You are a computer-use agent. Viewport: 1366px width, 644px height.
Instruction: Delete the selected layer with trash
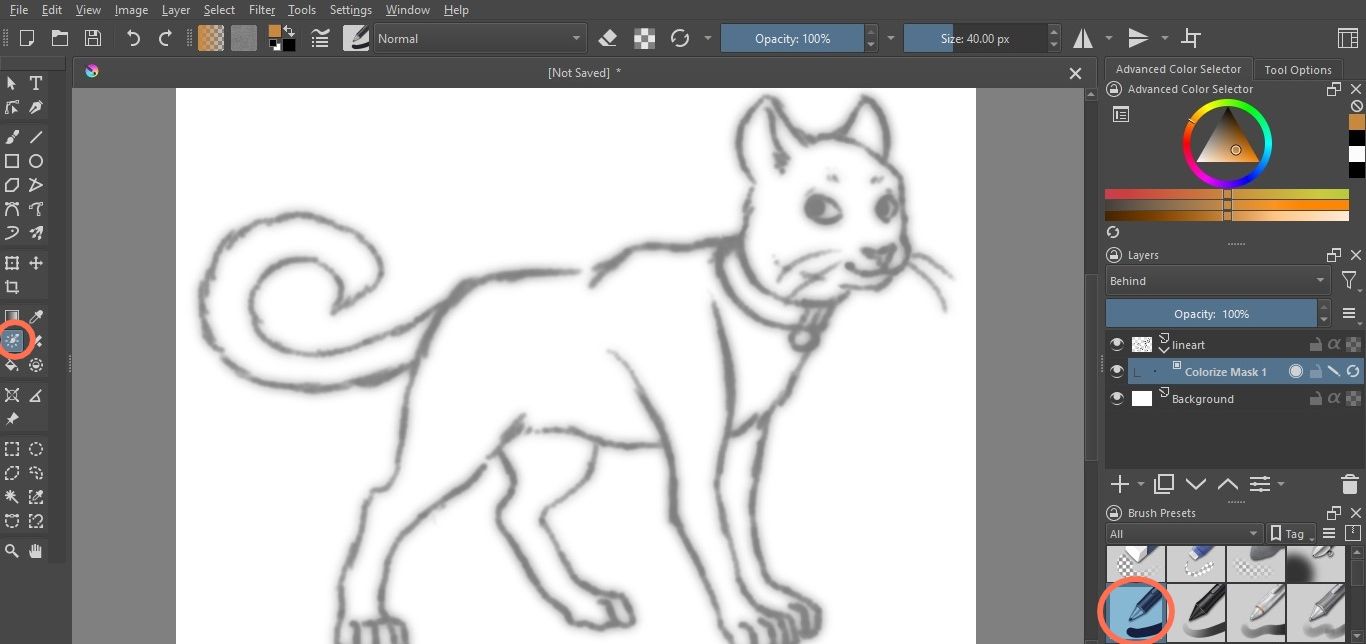coord(1349,485)
